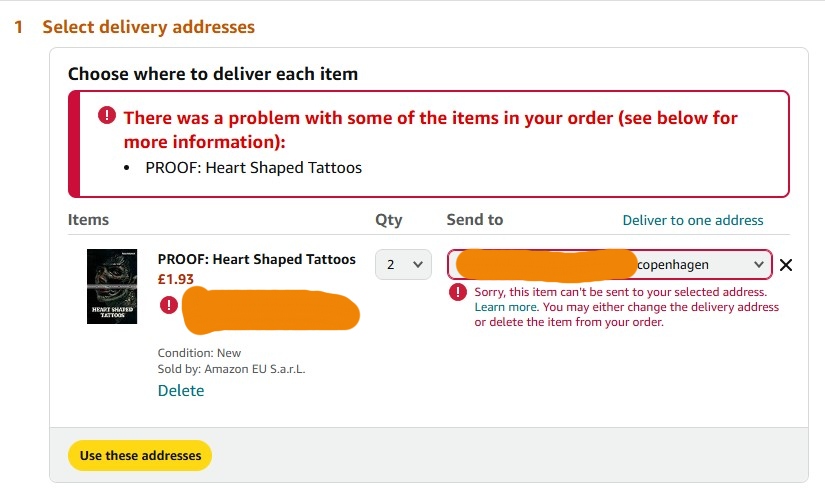
Task: Click the £1.93 price text
Action: coord(176,279)
